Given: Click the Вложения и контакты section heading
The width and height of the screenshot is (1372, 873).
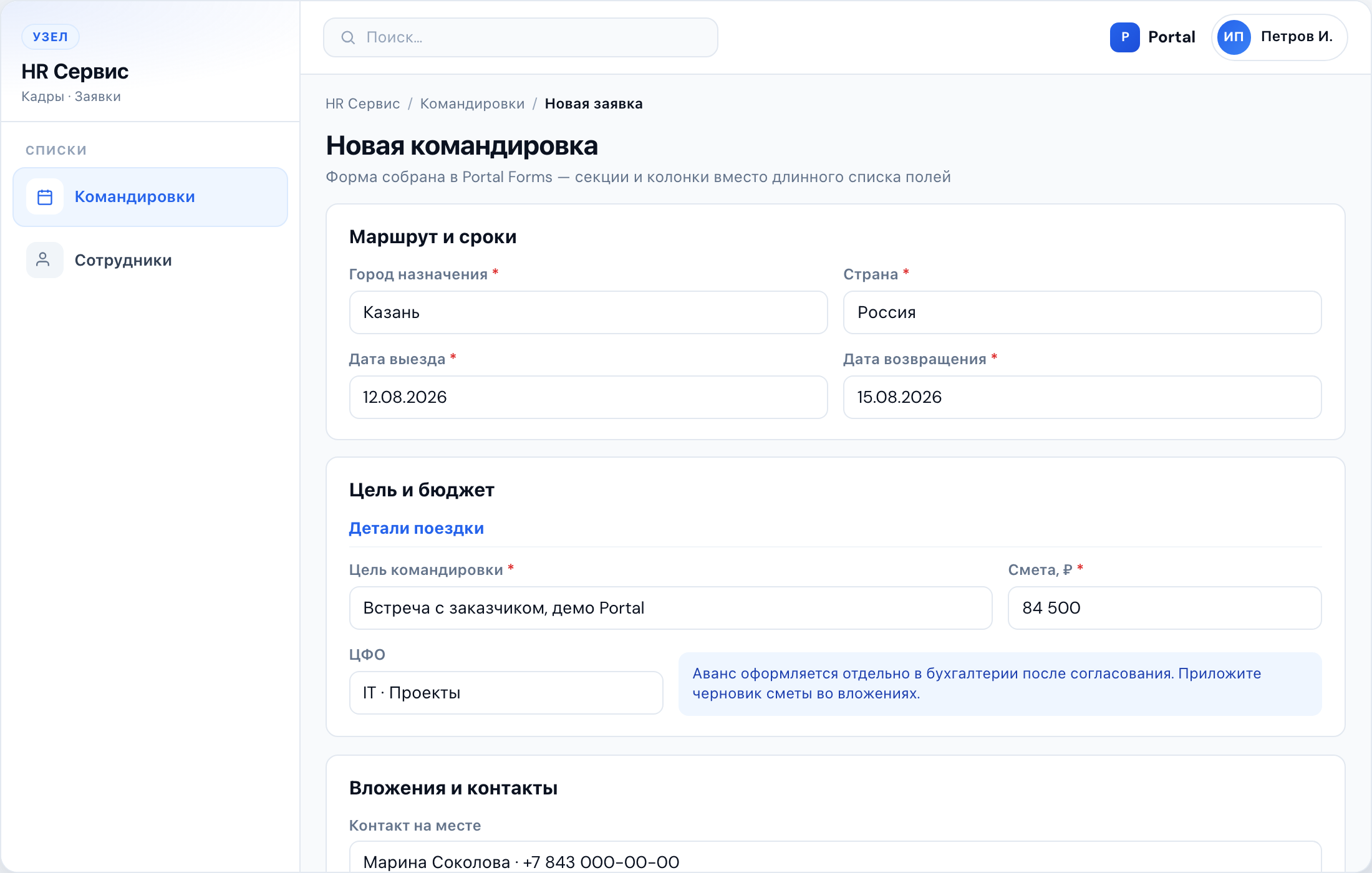Looking at the screenshot, I should coord(453,788).
